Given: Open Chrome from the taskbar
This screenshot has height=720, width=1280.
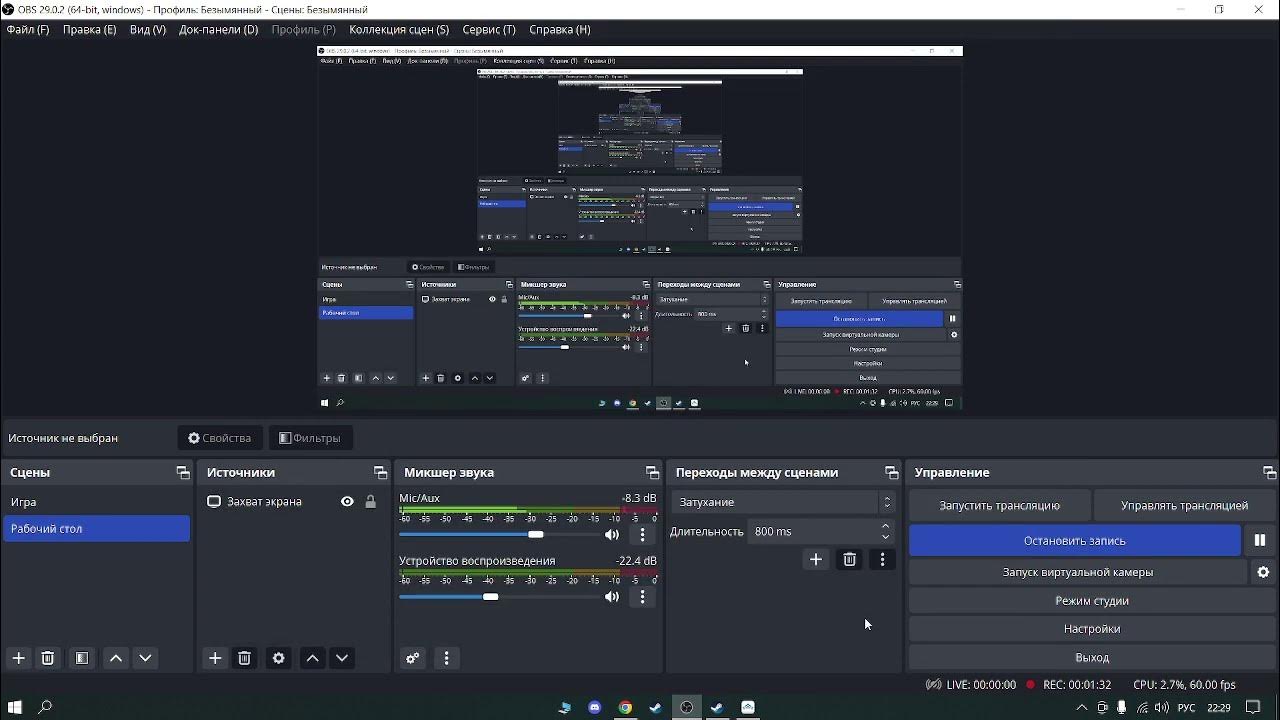Looking at the screenshot, I should (x=625, y=707).
